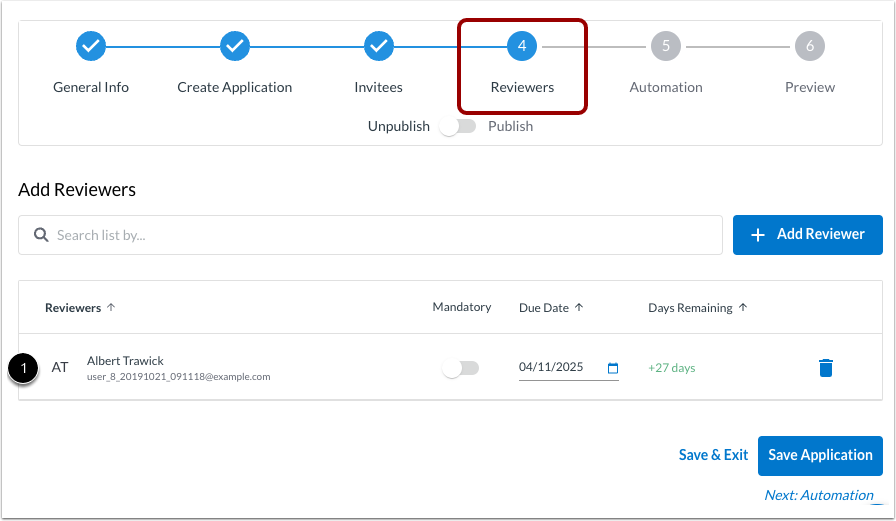Enable Mandatory for Albert Trawick
The image size is (896, 521).
click(461, 368)
